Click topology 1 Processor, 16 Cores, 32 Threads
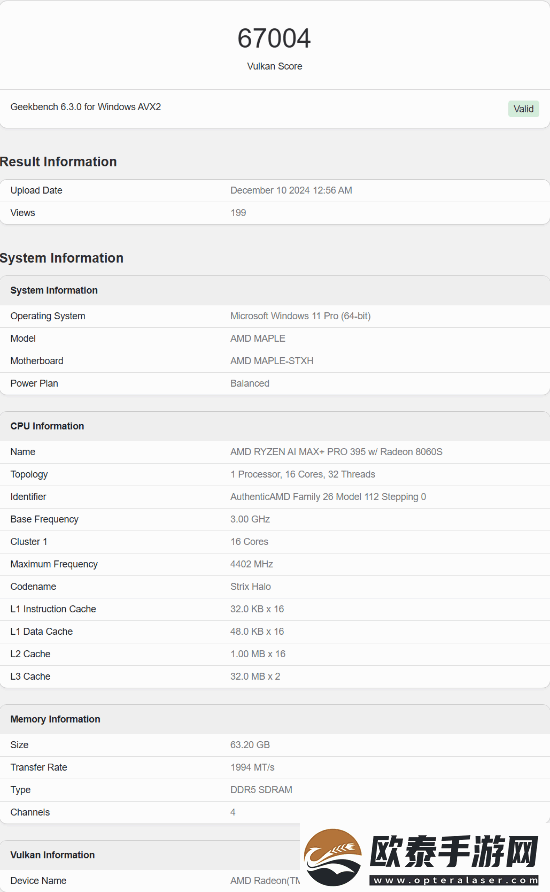 303,474
